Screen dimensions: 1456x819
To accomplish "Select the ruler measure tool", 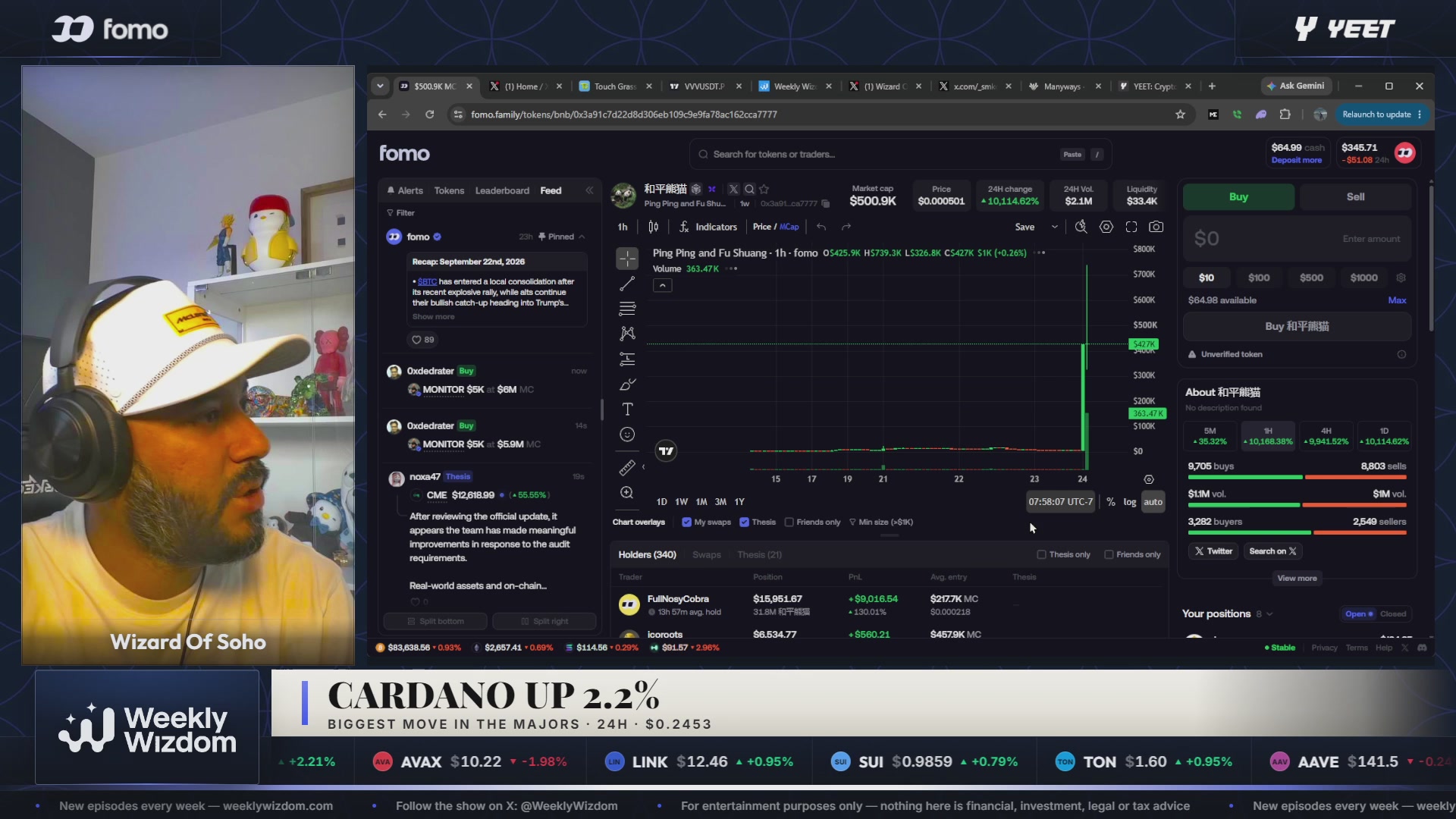I will [627, 468].
